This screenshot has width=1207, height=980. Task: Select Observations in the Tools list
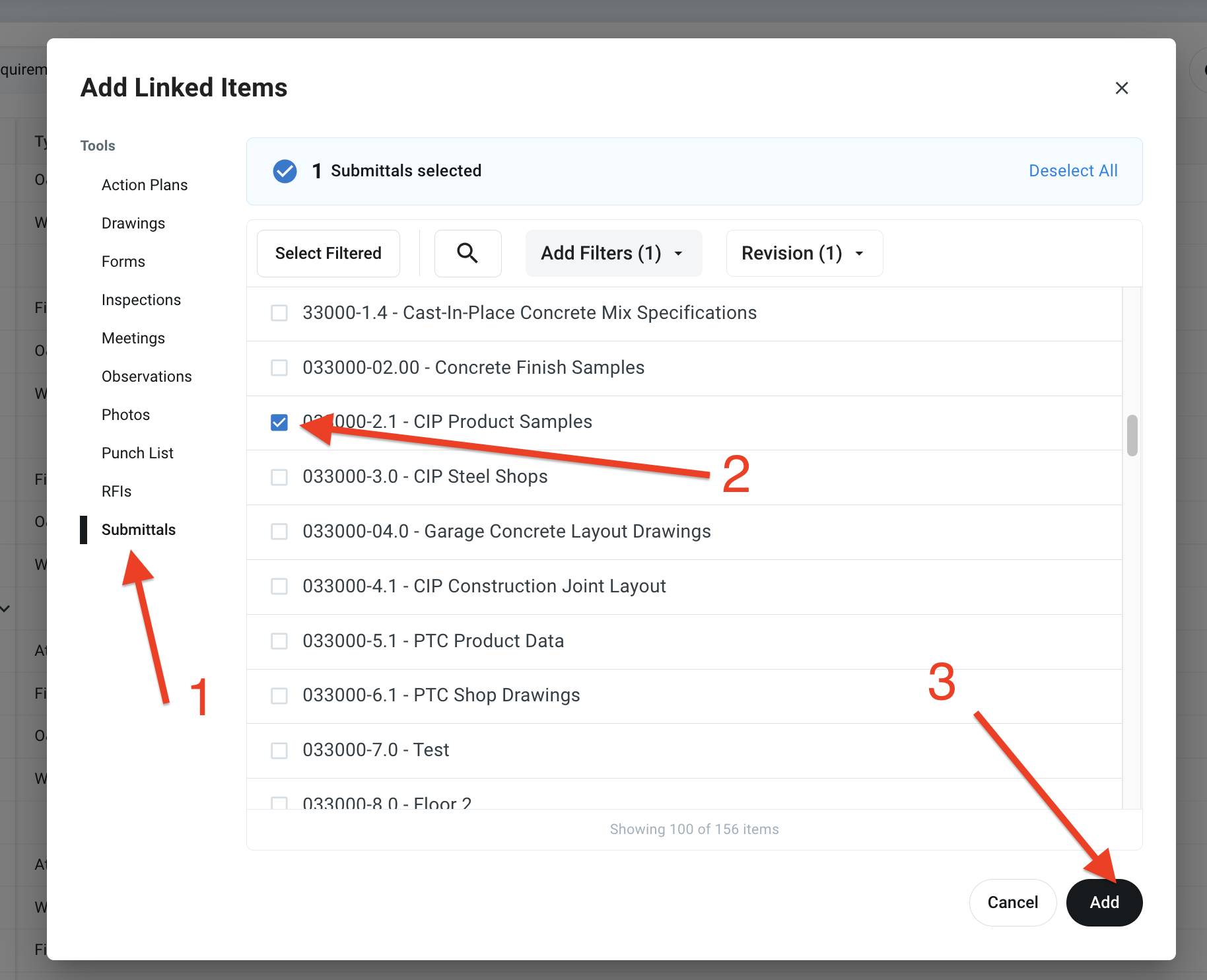coord(147,376)
